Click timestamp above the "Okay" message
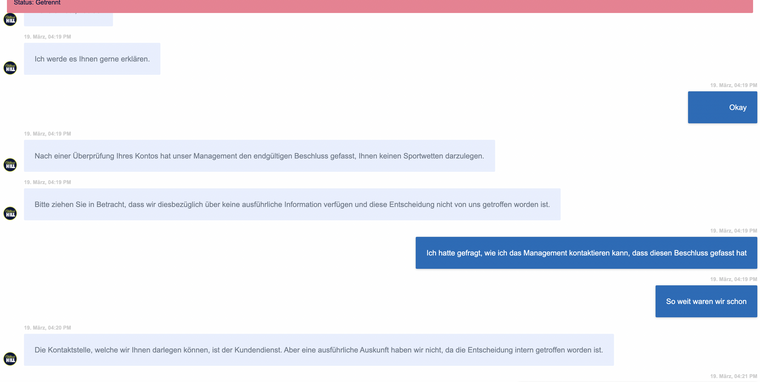This screenshot has height=382, width=760. tap(733, 85)
